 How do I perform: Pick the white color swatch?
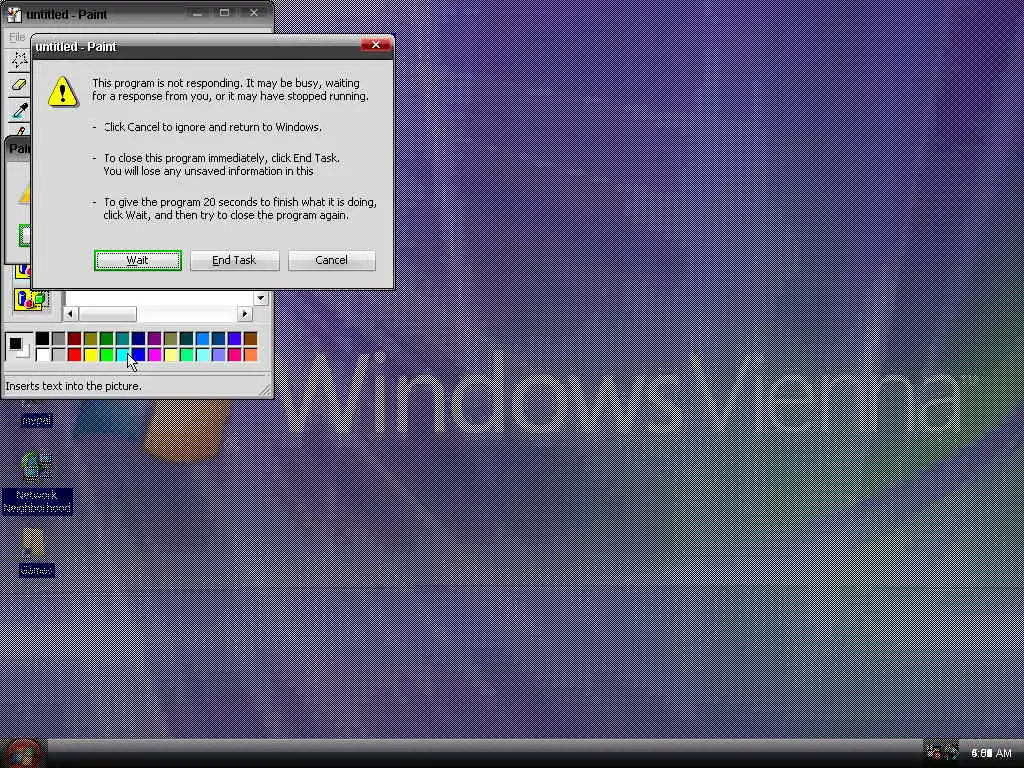pyautogui.click(x=42, y=355)
